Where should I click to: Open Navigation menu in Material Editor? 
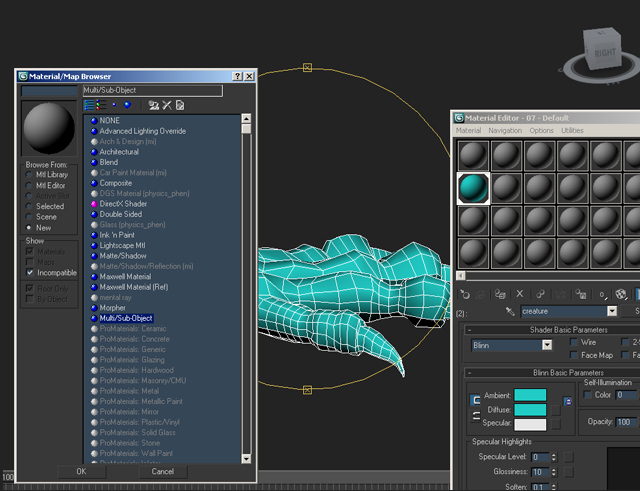point(505,131)
